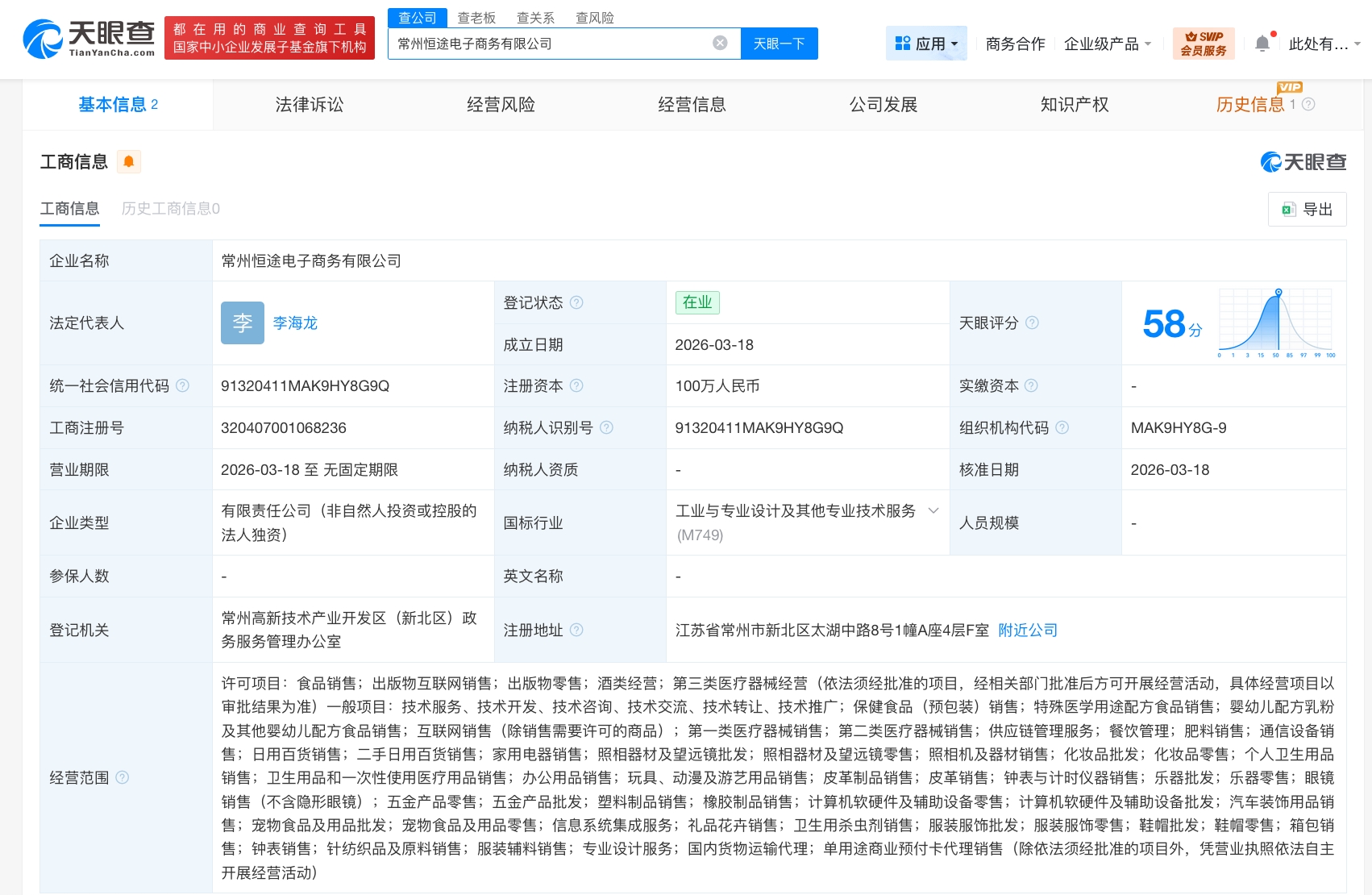Switch to the 查老板 search tab

[476, 17]
